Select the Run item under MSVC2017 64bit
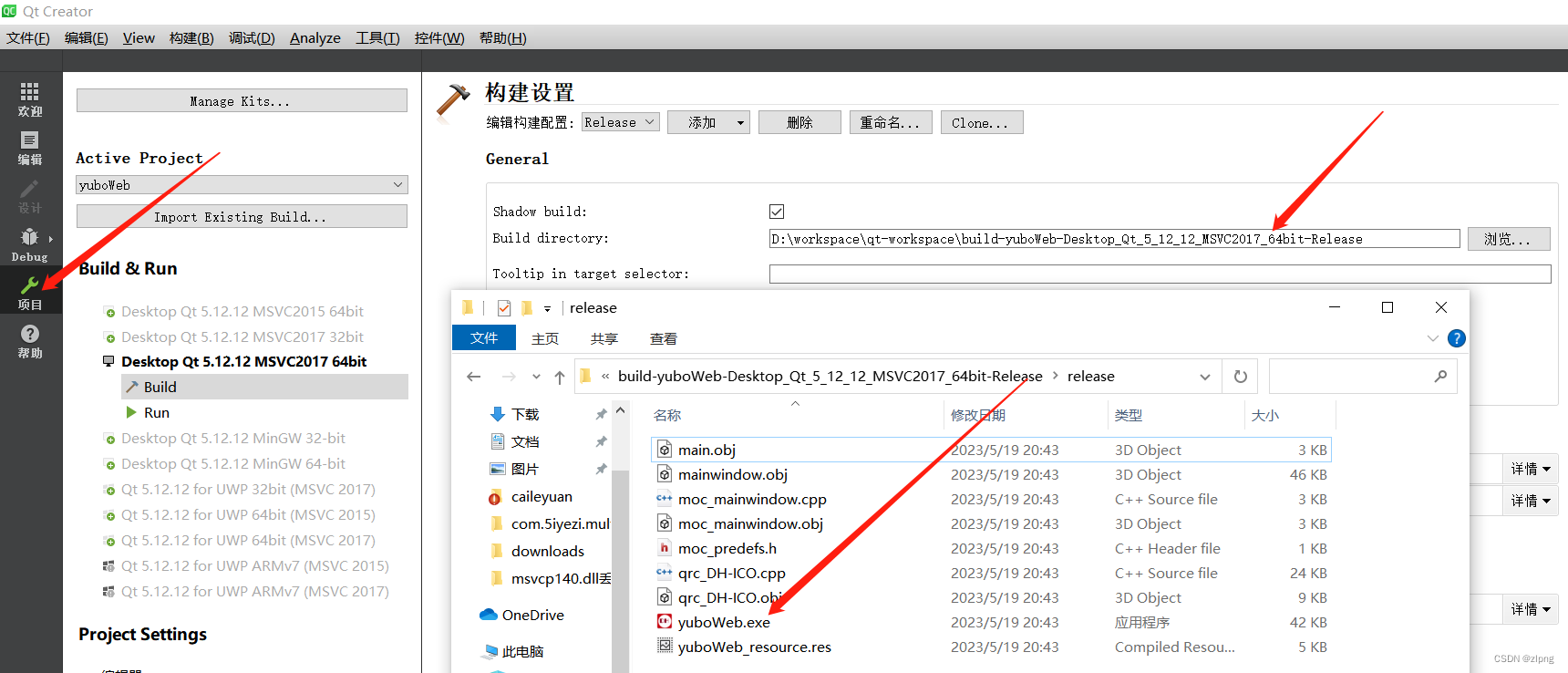Image resolution: width=1568 pixels, height=673 pixels. tap(157, 413)
